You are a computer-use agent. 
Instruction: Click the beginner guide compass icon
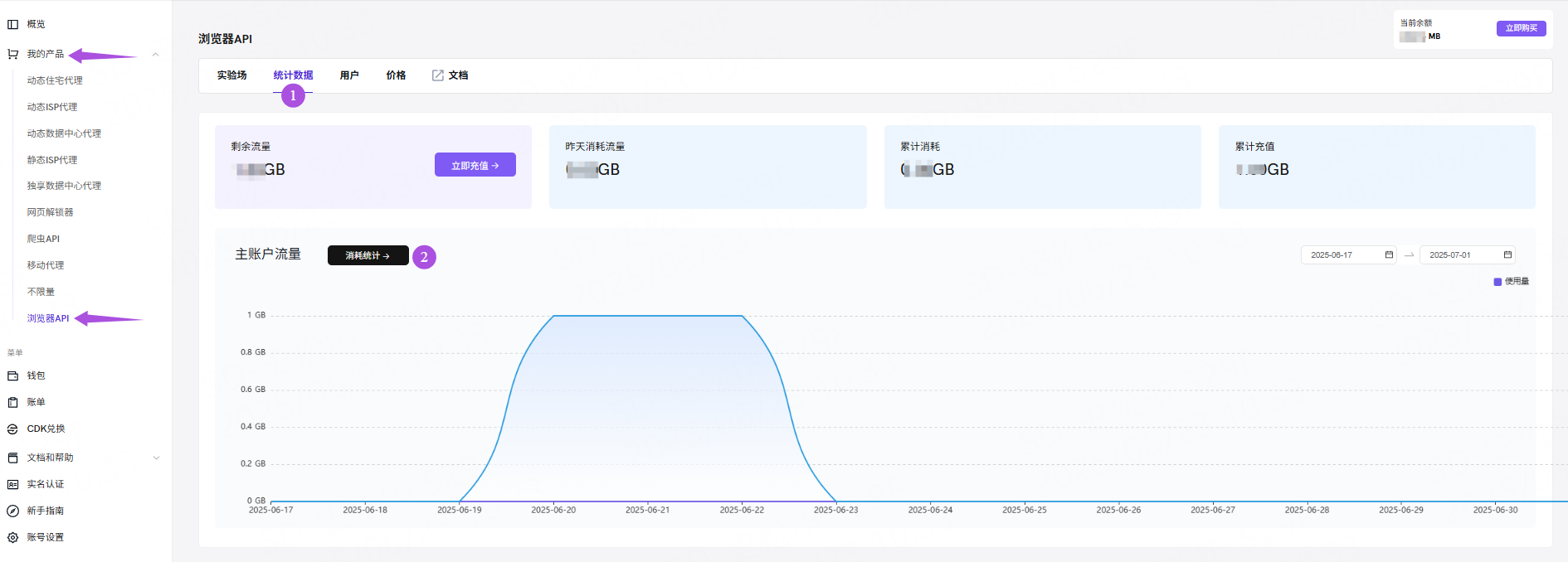(12, 511)
